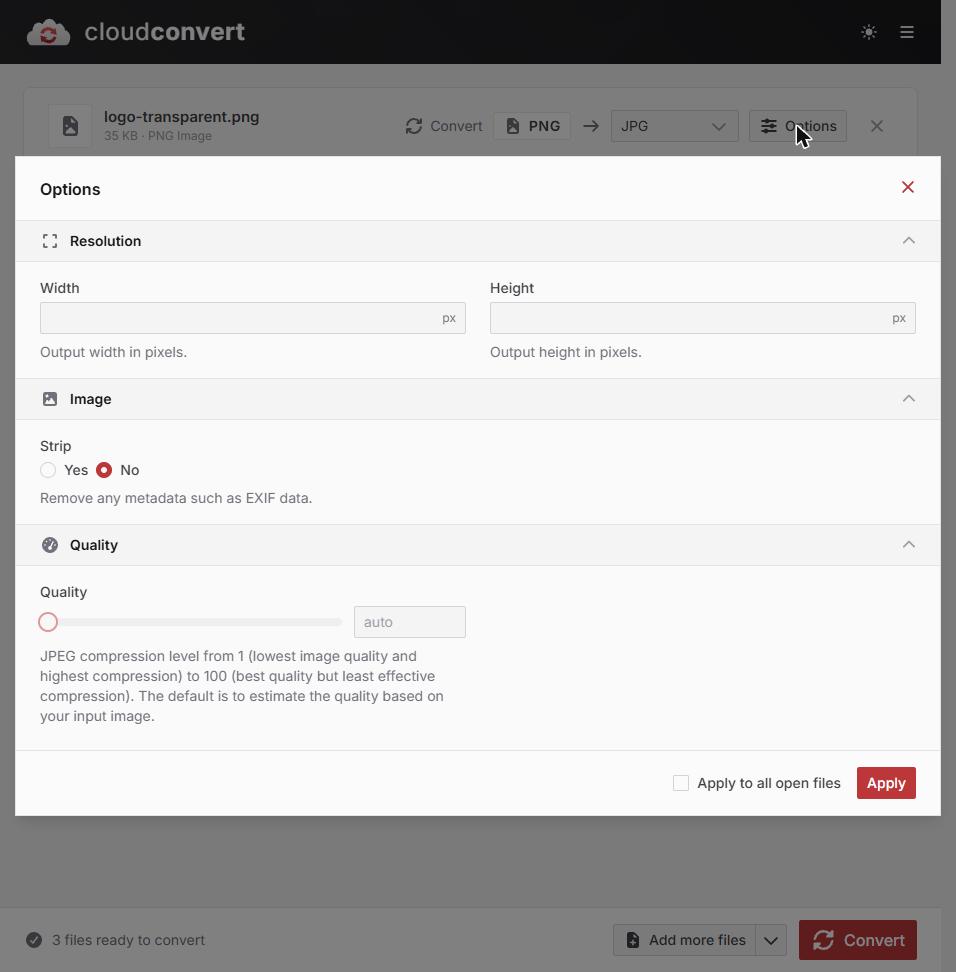Collapse the Resolution section
This screenshot has height=972, width=956.
(908, 241)
